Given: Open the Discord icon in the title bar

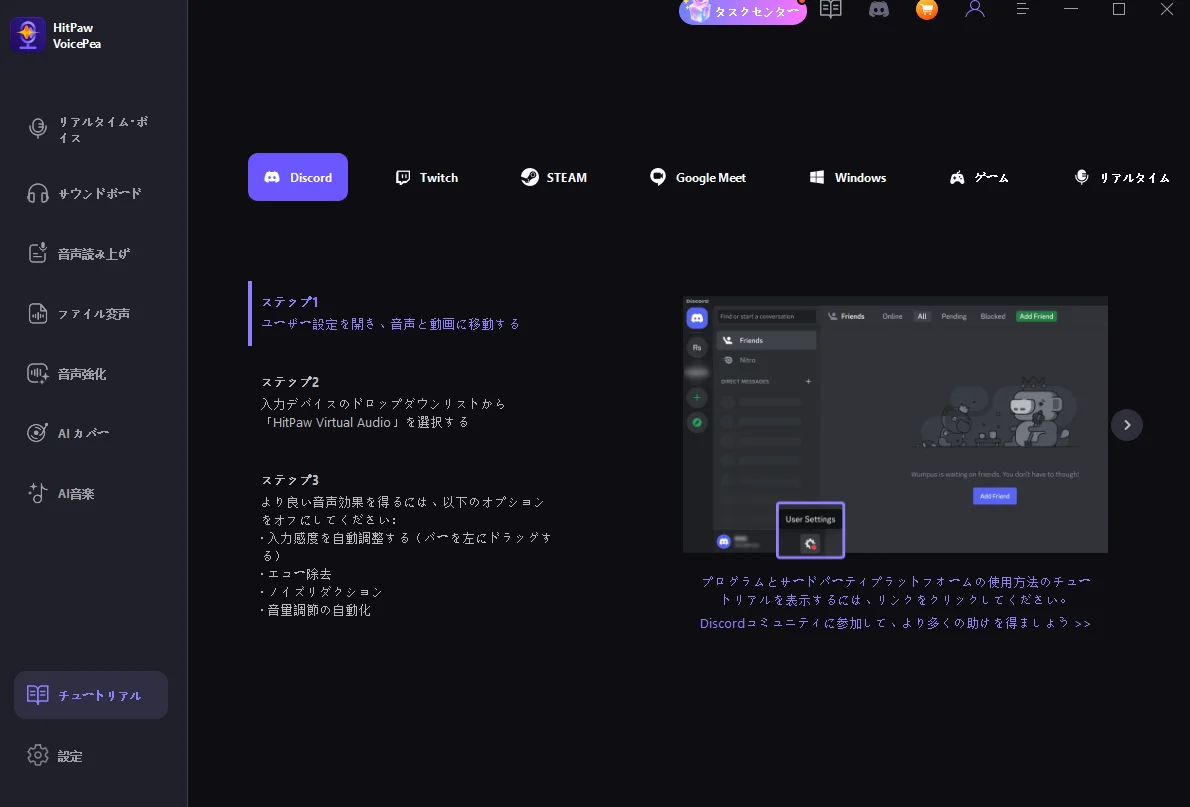Looking at the screenshot, I should (x=879, y=9).
